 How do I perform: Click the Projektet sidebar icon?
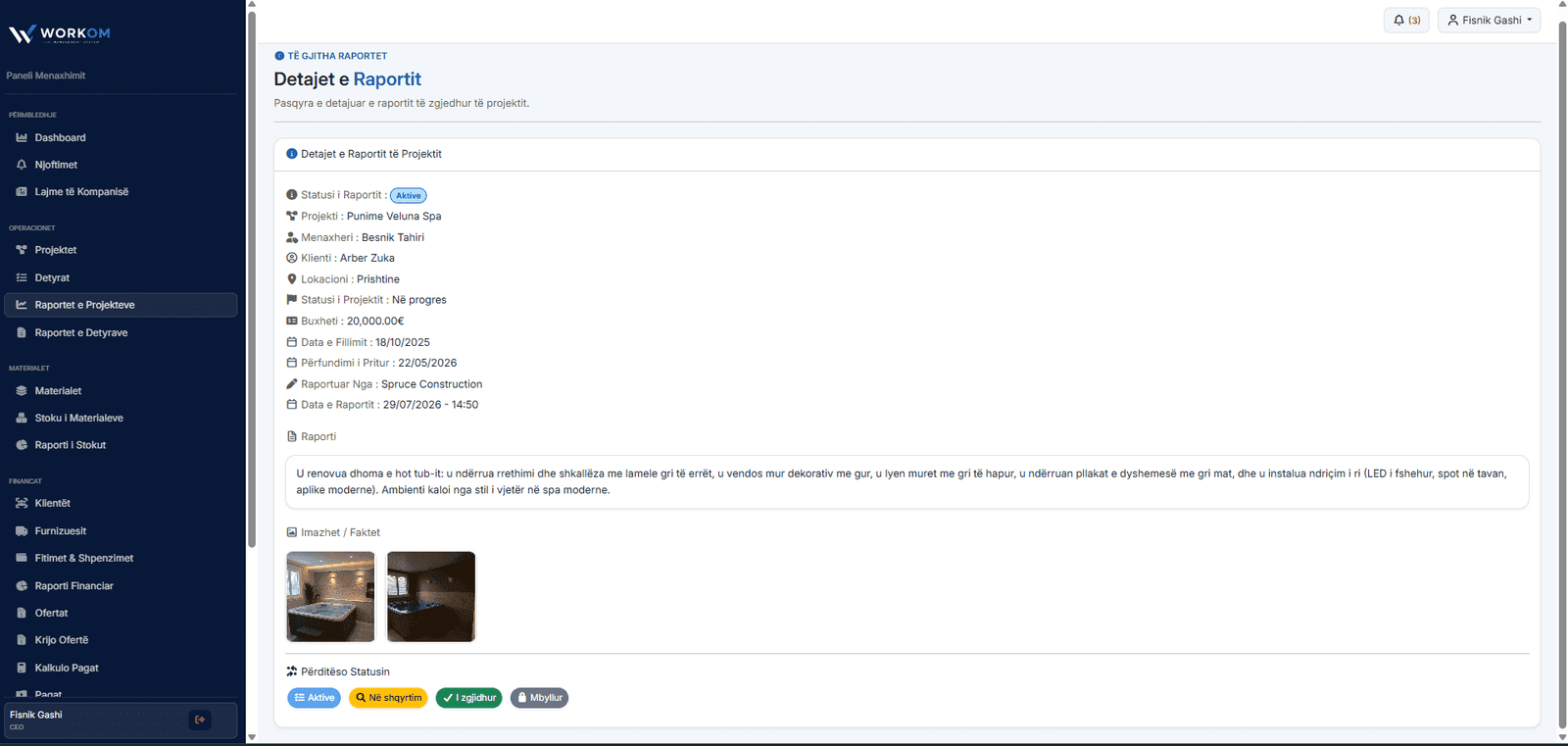[x=22, y=250]
